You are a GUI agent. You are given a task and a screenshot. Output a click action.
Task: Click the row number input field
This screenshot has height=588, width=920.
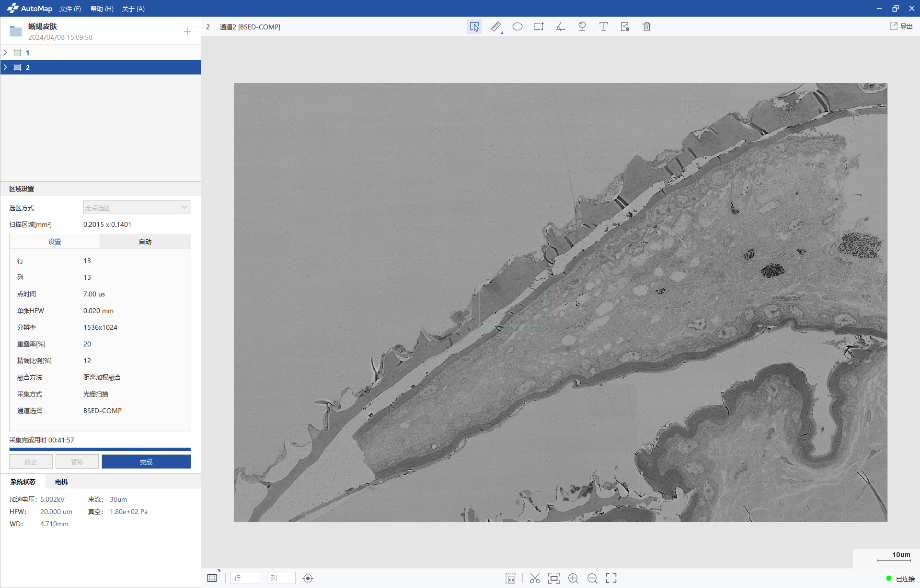[246, 578]
